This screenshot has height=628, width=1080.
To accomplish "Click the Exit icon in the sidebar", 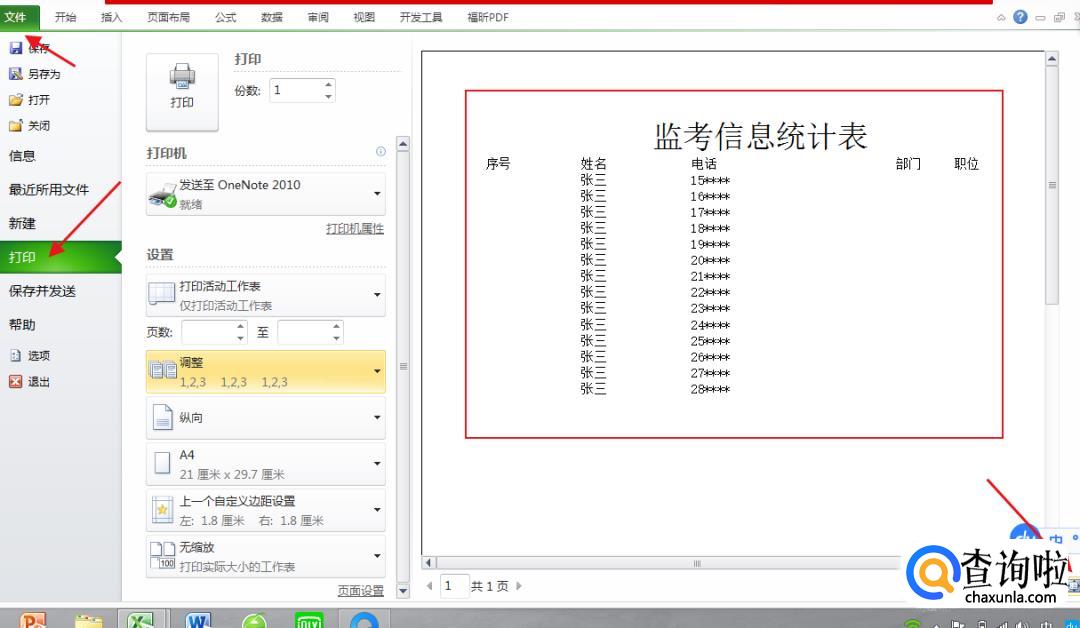I will click(x=16, y=381).
